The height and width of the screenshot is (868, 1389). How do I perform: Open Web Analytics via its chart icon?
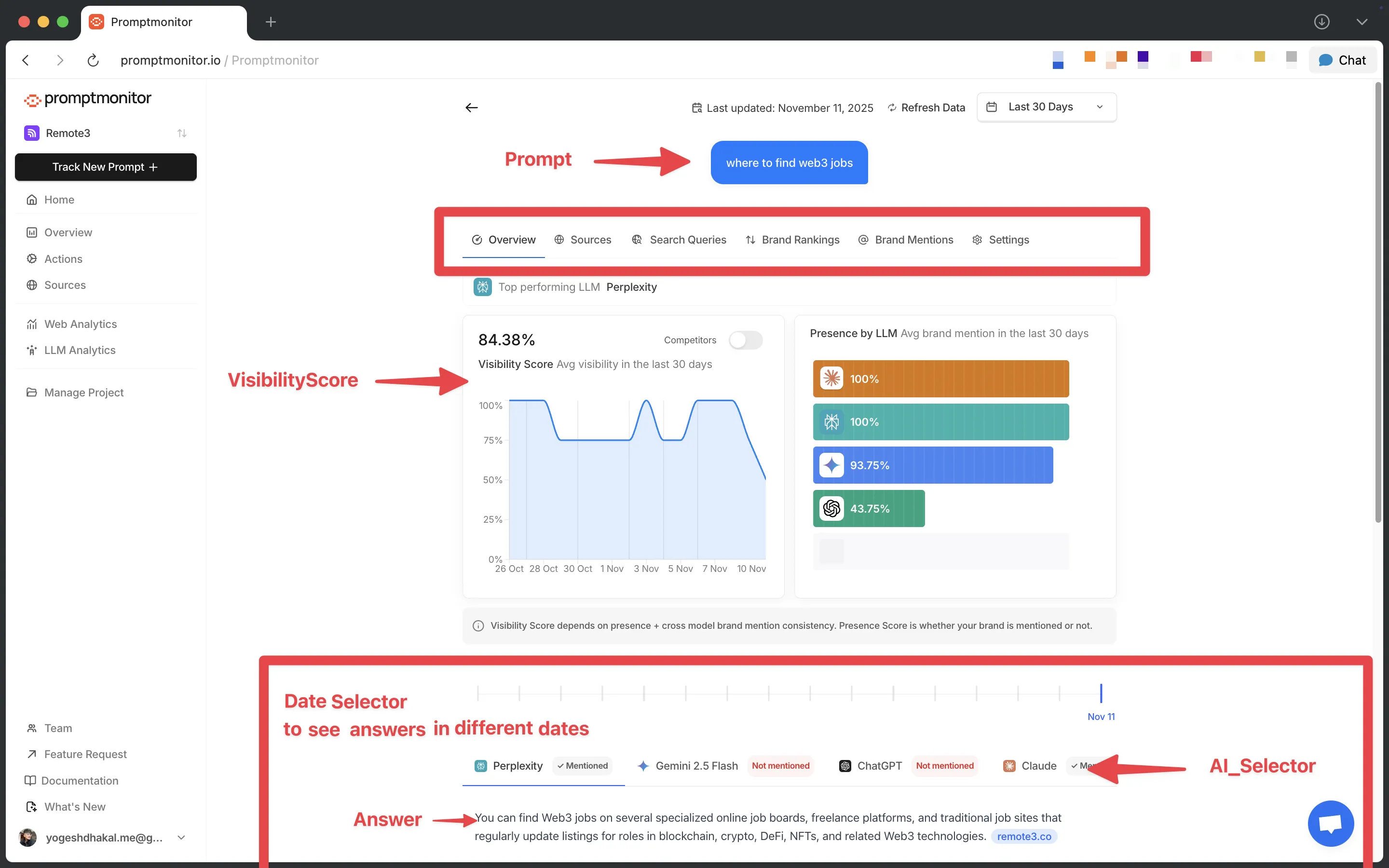point(32,324)
